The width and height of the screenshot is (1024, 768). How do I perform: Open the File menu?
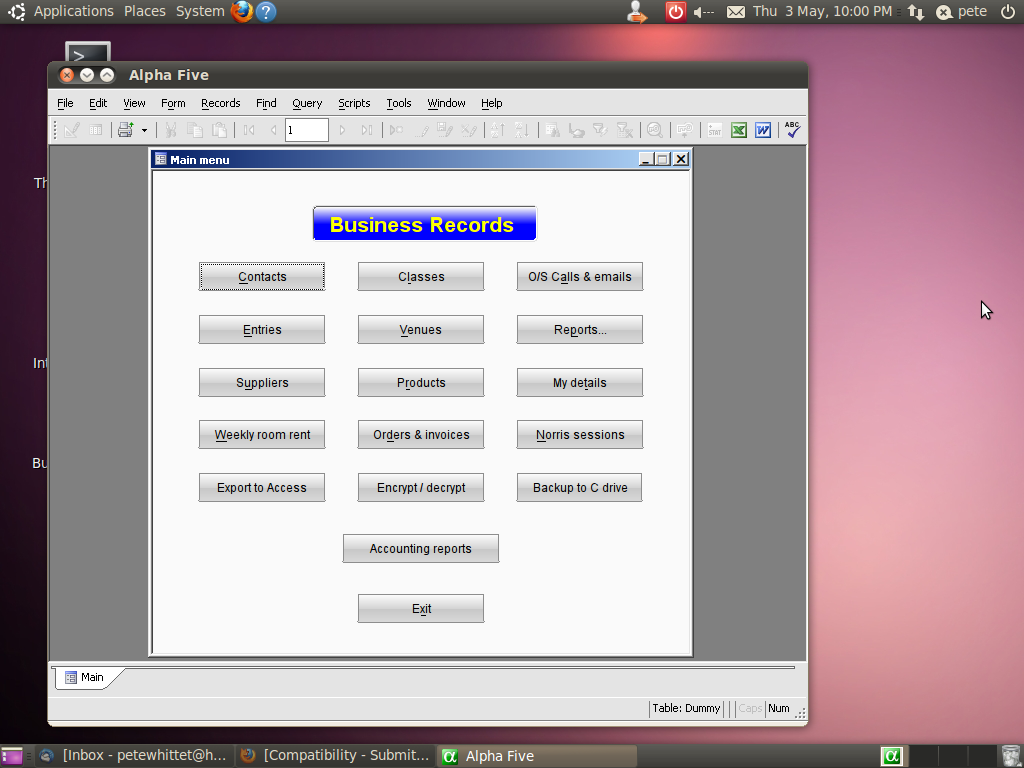click(65, 103)
